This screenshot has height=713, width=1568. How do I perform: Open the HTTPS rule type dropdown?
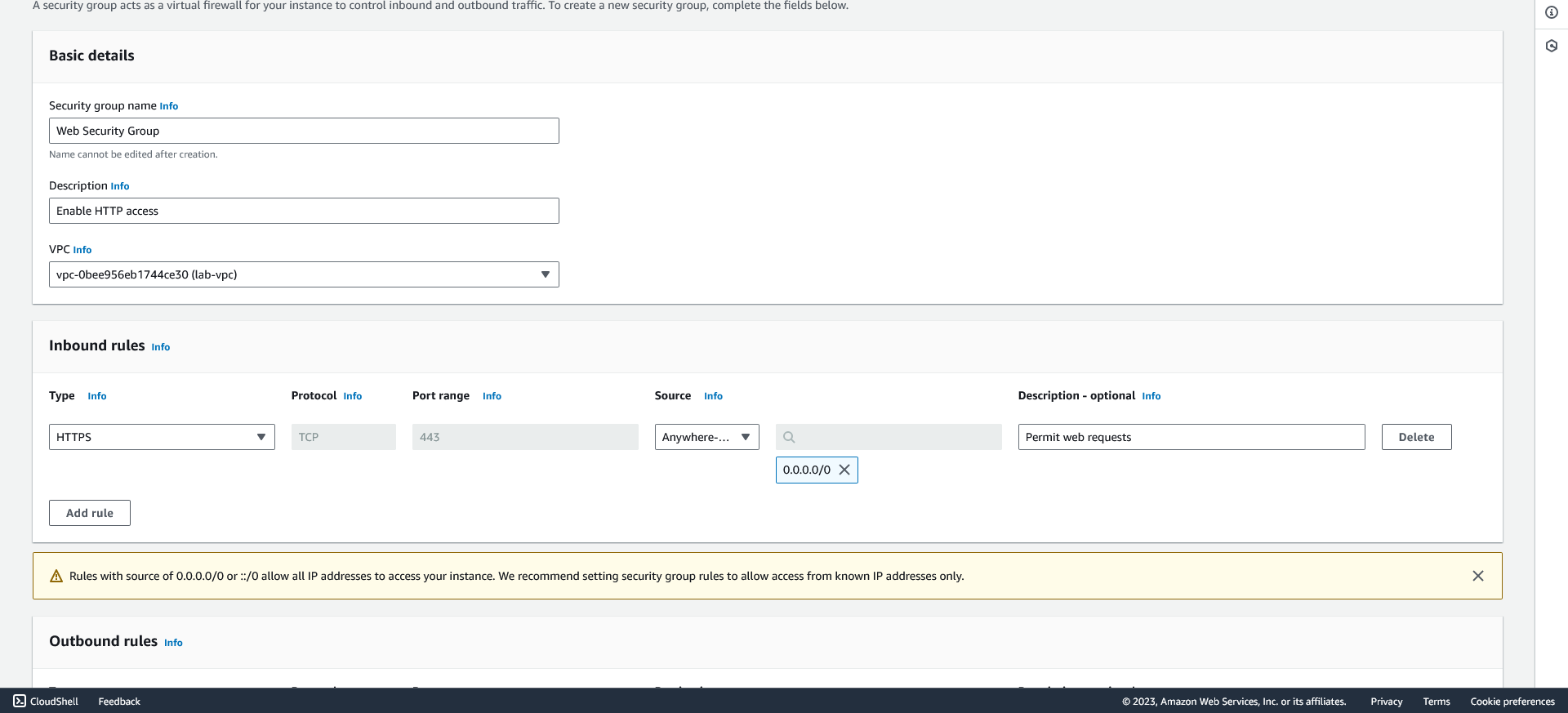(x=162, y=437)
